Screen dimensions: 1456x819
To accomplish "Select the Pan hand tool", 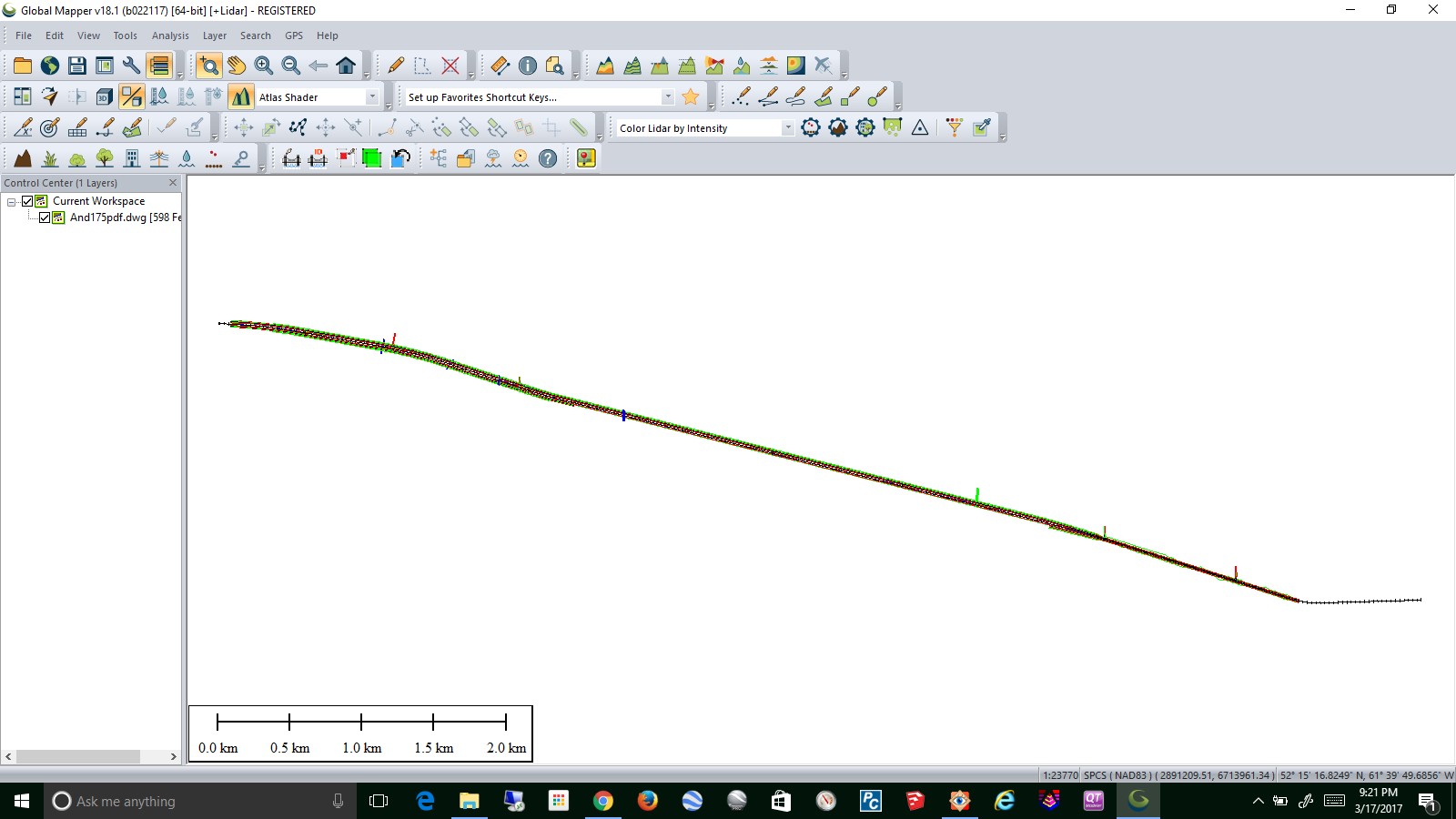I will click(x=237, y=66).
